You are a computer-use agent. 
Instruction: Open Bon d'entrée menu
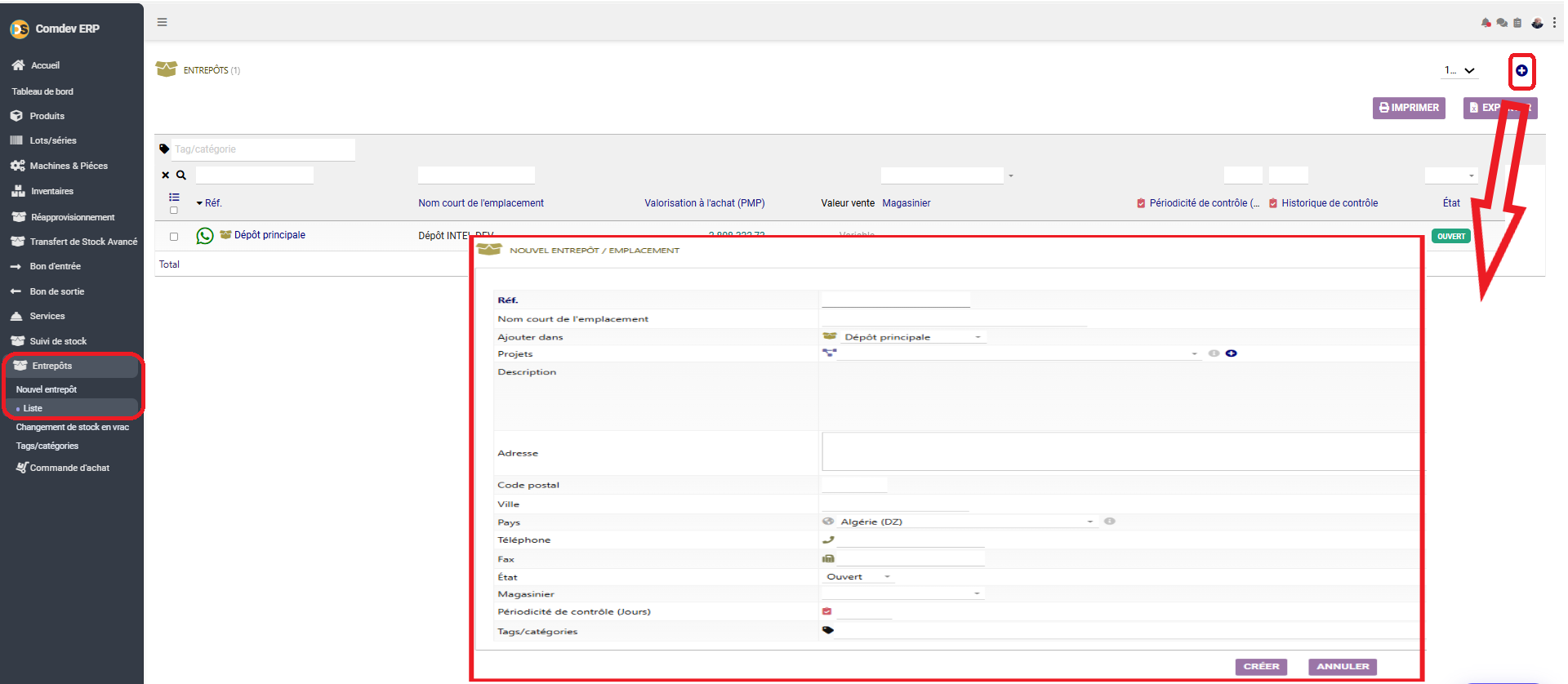56,266
